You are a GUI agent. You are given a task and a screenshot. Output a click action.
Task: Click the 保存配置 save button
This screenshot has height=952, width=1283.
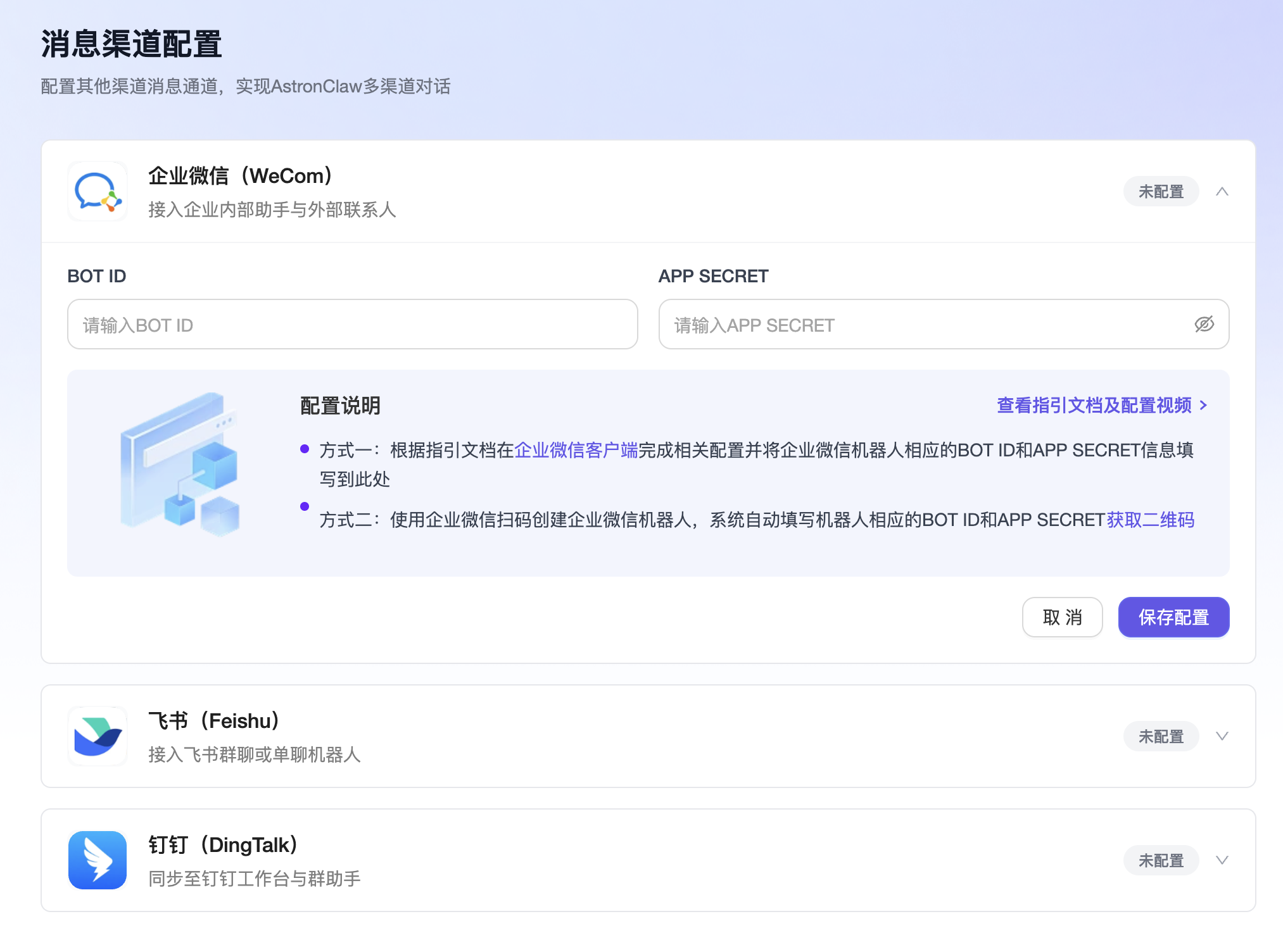pyautogui.click(x=1173, y=617)
